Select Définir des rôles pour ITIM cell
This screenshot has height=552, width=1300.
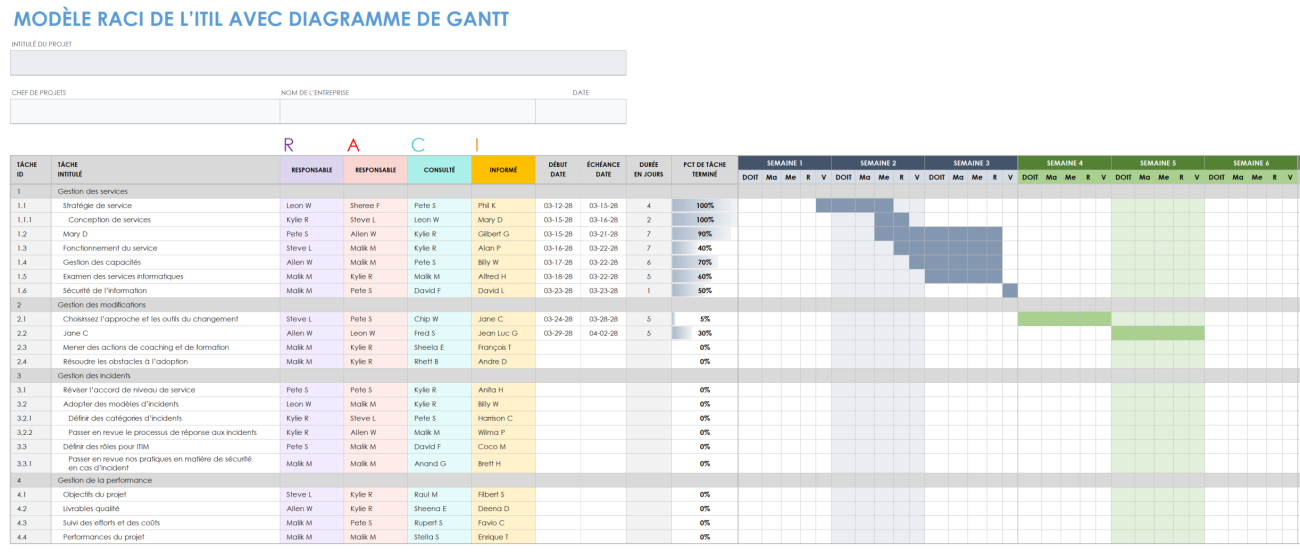point(165,447)
